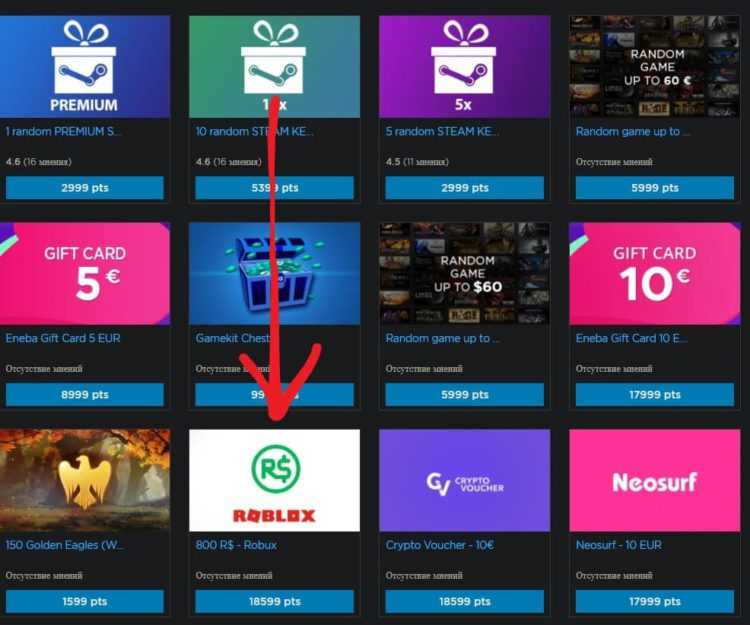Open the Crypto Voucher - 10€ link
Image resolution: width=750 pixels, height=625 pixels.
[440, 545]
